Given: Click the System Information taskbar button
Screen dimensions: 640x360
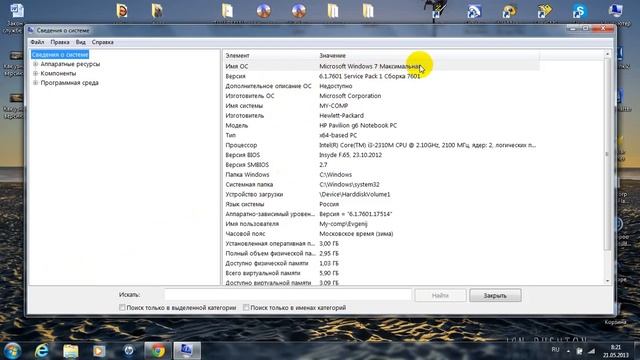Looking at the screenshot, I should (187, 351).
